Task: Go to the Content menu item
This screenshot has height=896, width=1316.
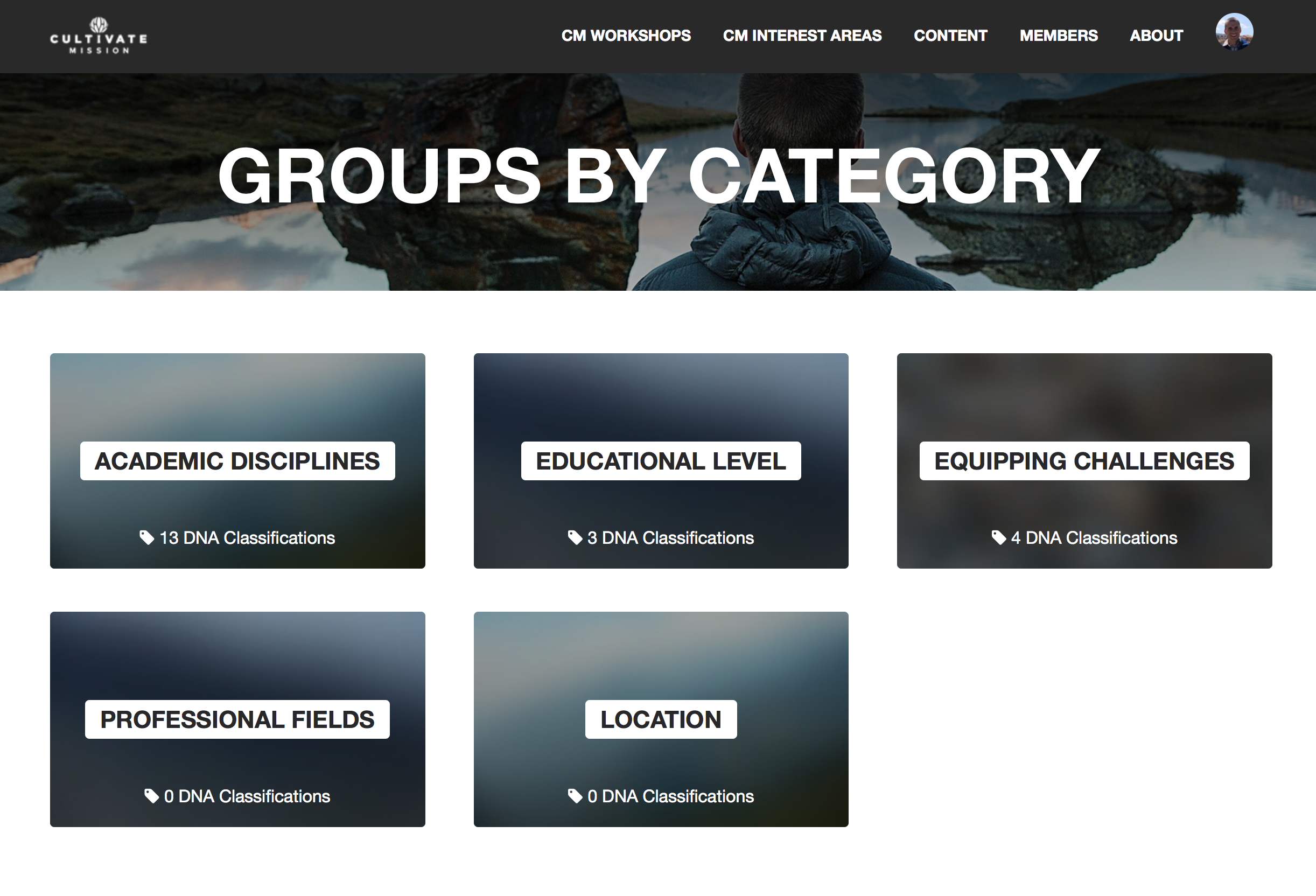Action: point(950,36)
